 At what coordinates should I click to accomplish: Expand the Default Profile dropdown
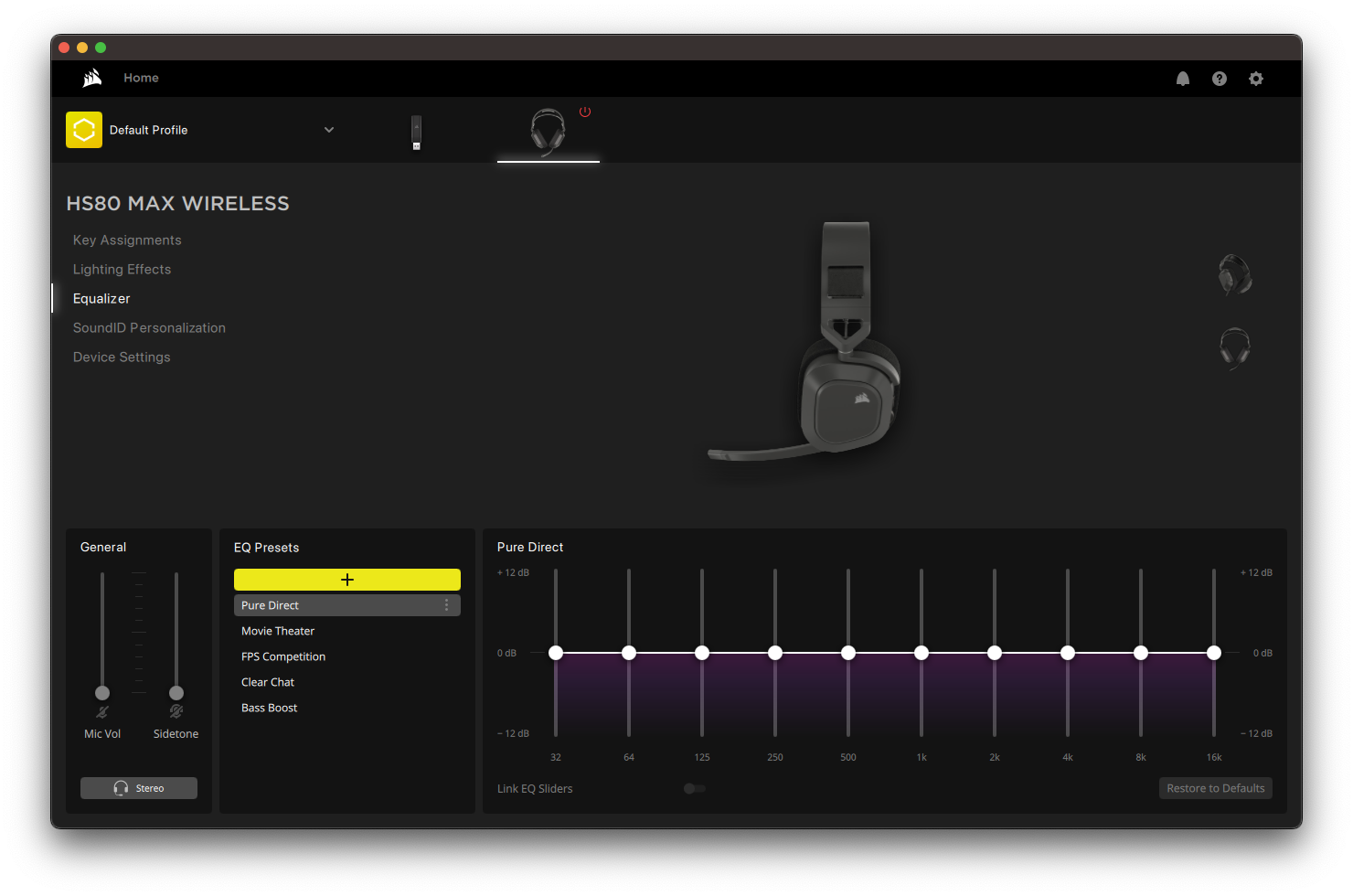coord(329,130)
